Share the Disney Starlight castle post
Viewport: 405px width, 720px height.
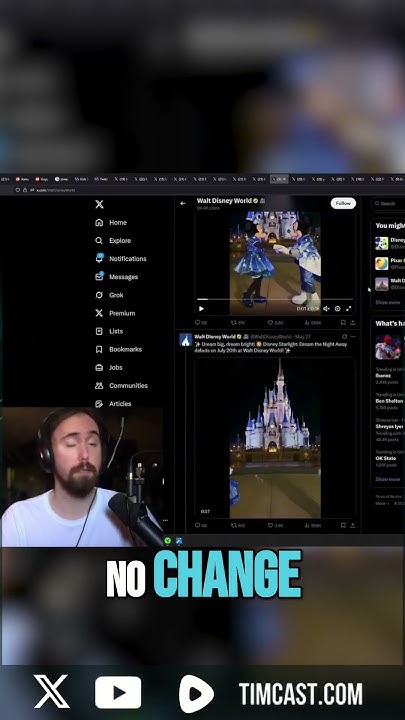353,525
